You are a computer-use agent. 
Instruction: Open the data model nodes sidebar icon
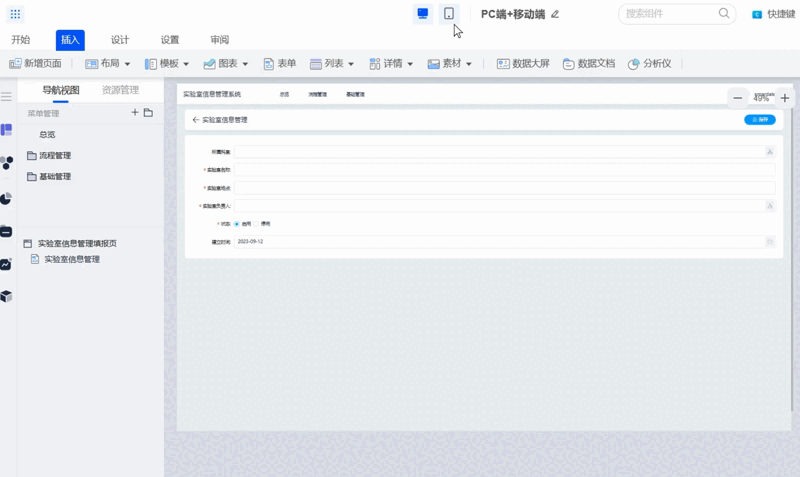coord(7,163)
